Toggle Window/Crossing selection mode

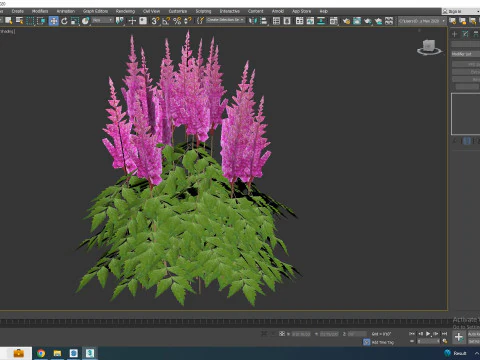pyautogui.click(x=41, y=21)
